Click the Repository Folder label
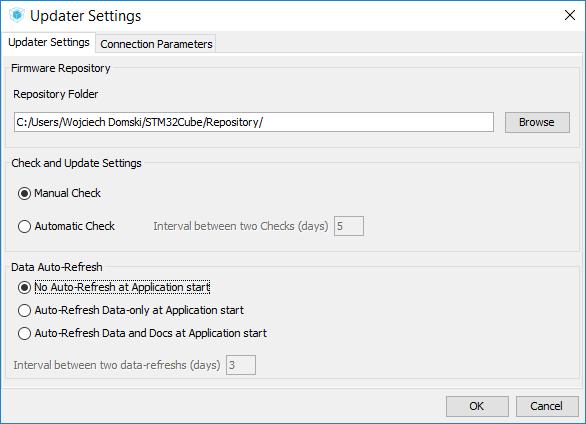The height and width of the screenshot is (424, 586). (56, 94)
